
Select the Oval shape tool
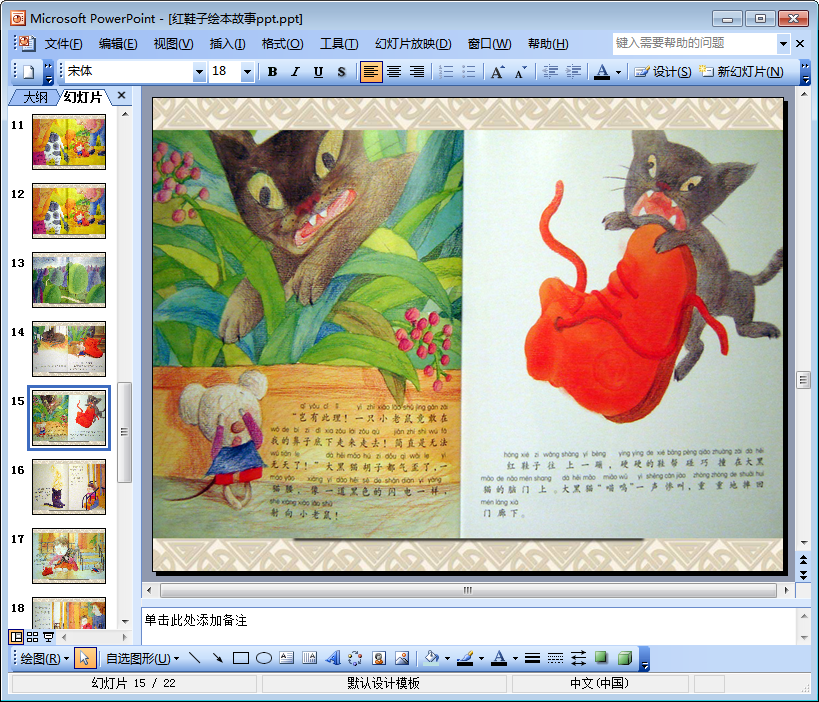click(264, 658)
